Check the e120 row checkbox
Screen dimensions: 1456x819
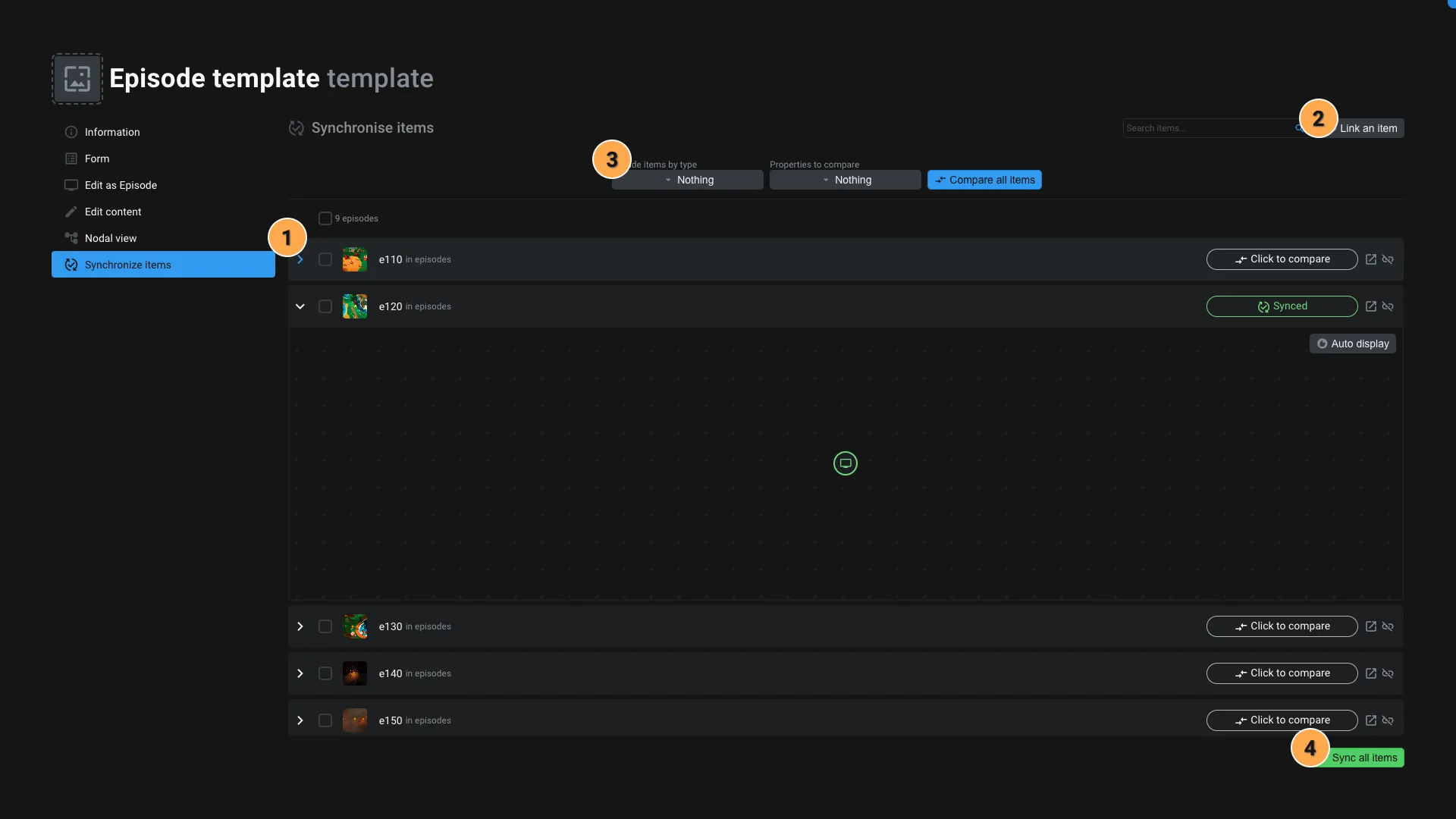click(325, 306)
